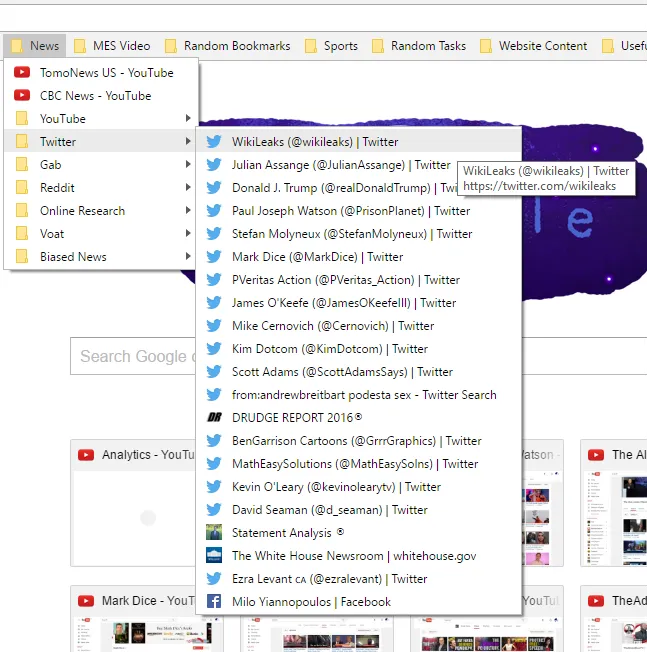This screenshot has width=648, height=652.
Task: Open the Sports bookmarks folder
Action: 331,46
